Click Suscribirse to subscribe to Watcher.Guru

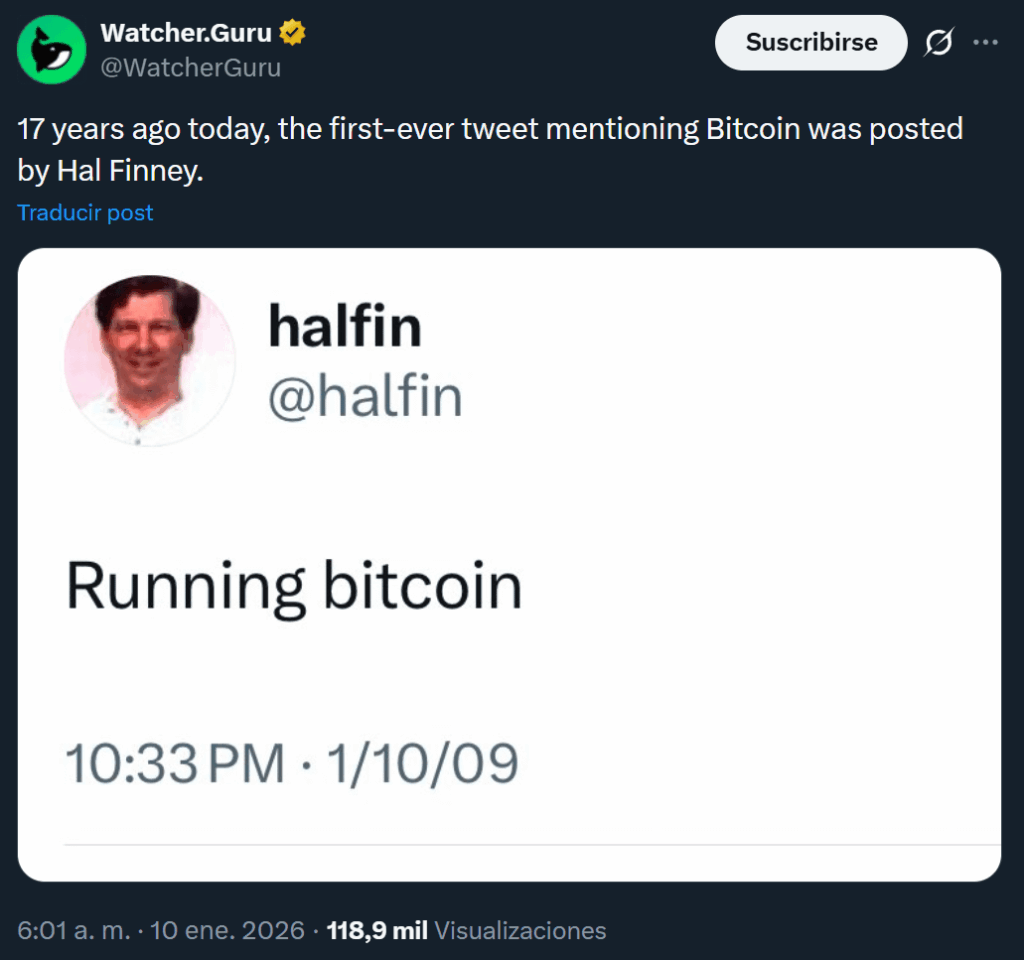pos(810,42)
